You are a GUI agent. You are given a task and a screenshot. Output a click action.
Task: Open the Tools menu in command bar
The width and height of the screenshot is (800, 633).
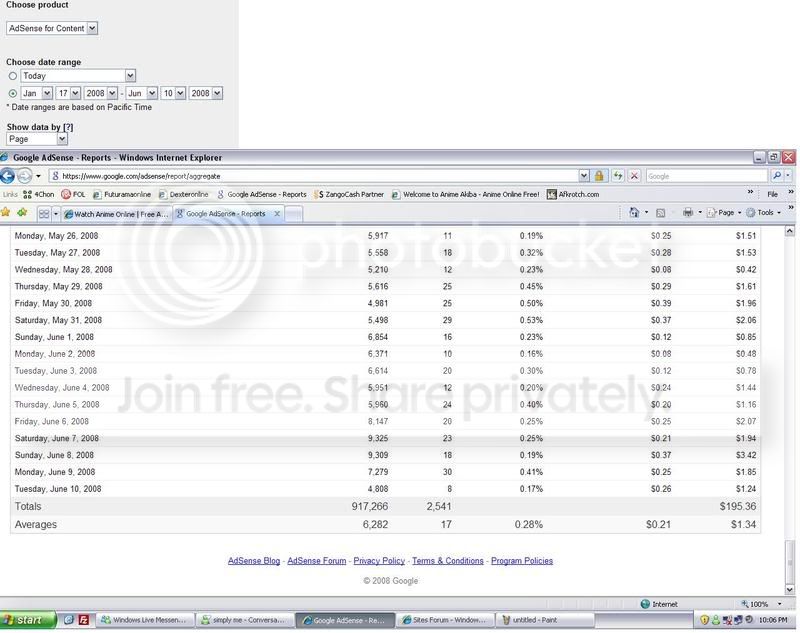click(764, 213)
